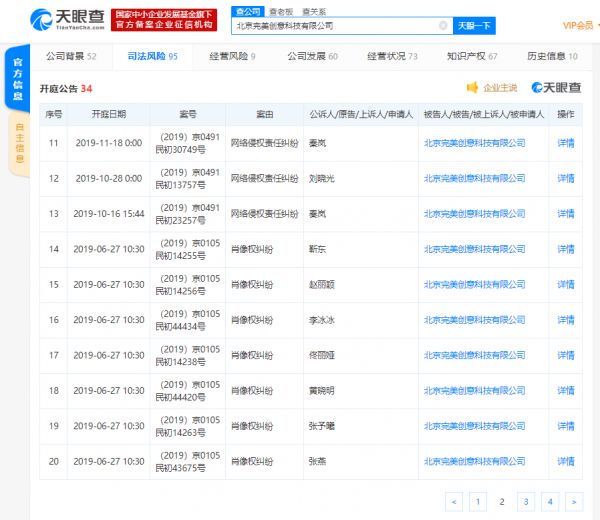Click the 天眼查 watermark logo above table

(x=556, y=88)
